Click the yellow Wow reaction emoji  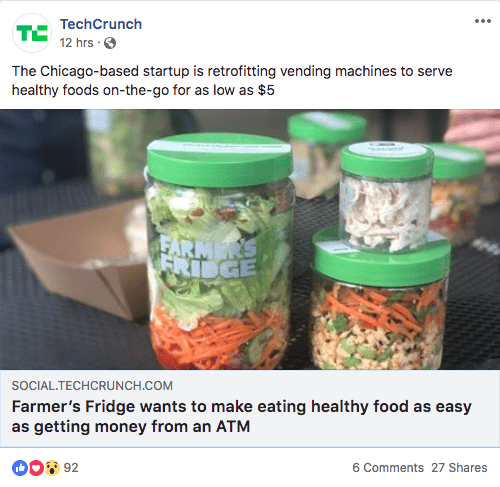pos(52,468)
